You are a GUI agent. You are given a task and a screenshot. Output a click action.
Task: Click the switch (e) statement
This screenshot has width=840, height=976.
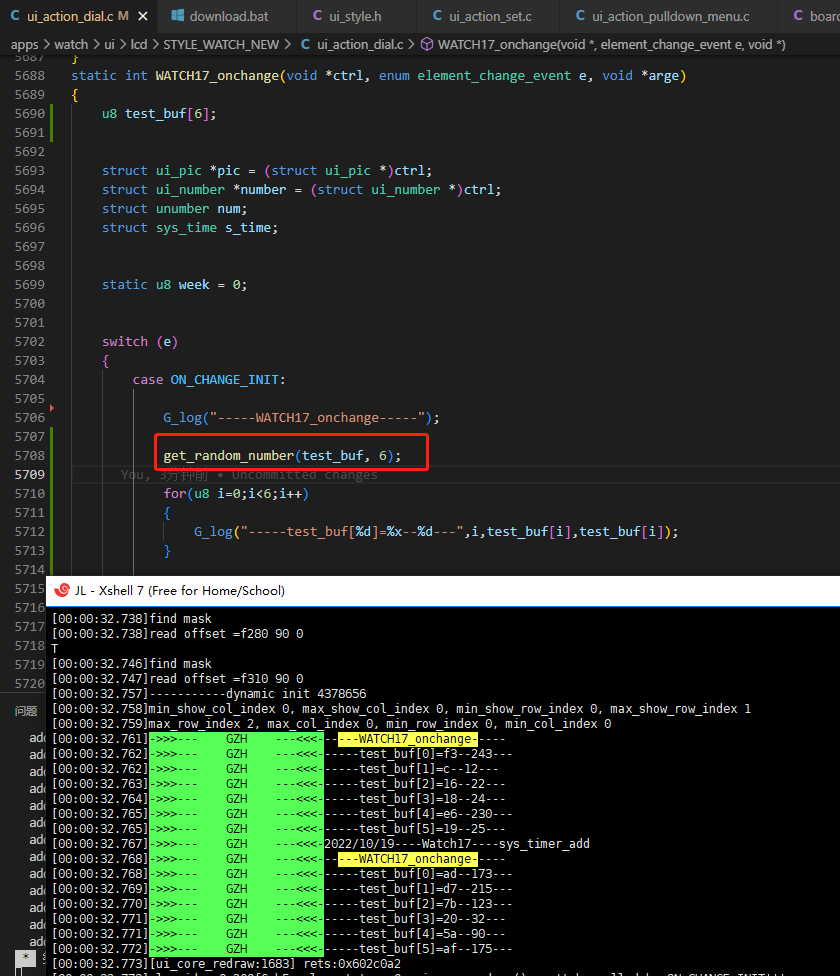[x=140, y=342]
